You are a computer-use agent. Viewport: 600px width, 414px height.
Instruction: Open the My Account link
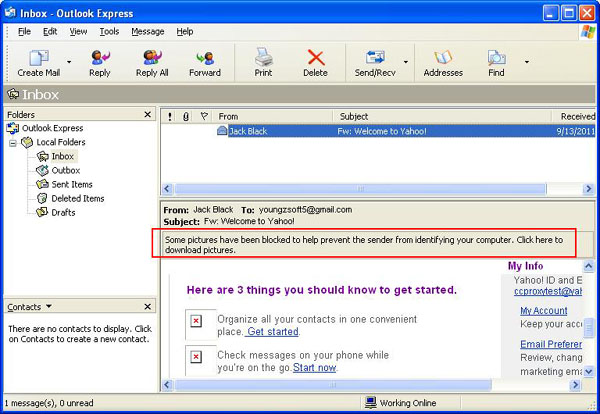pyautogui.click(x=544, y=311)
